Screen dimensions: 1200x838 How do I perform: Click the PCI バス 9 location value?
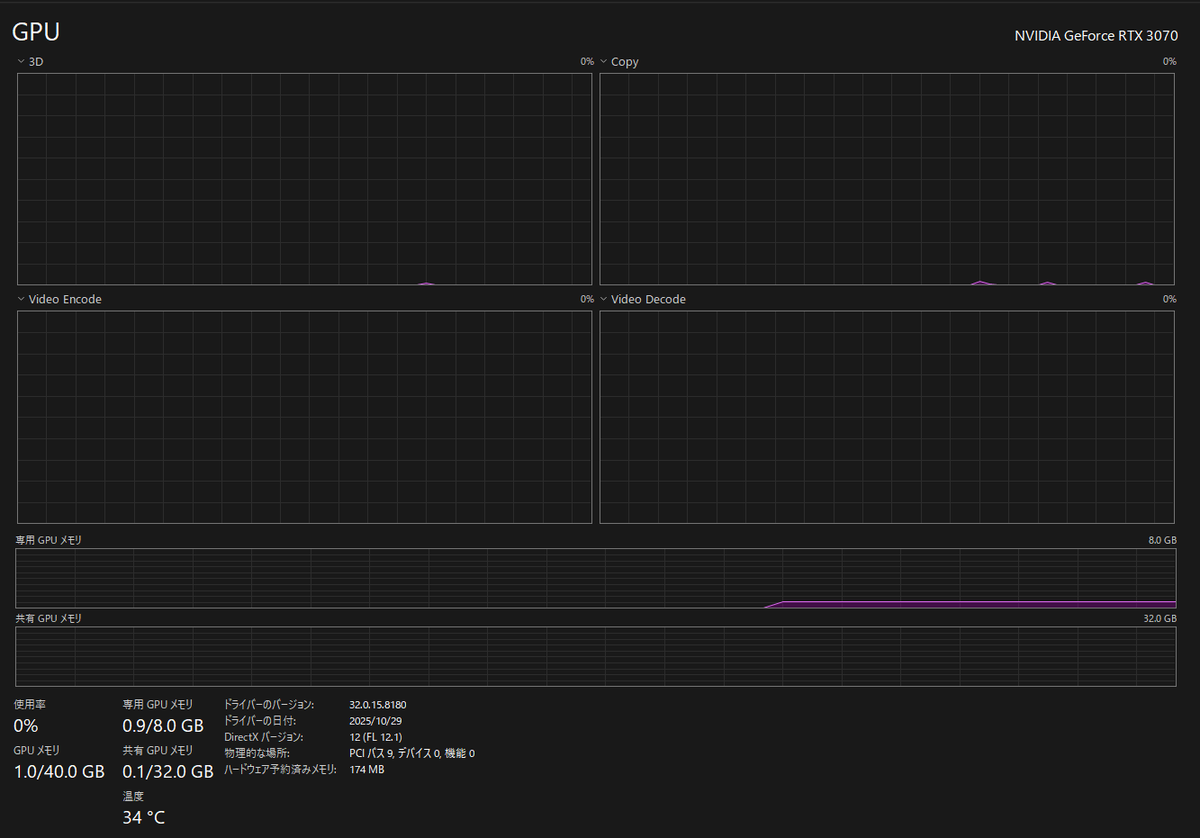[x=412, y=753]
